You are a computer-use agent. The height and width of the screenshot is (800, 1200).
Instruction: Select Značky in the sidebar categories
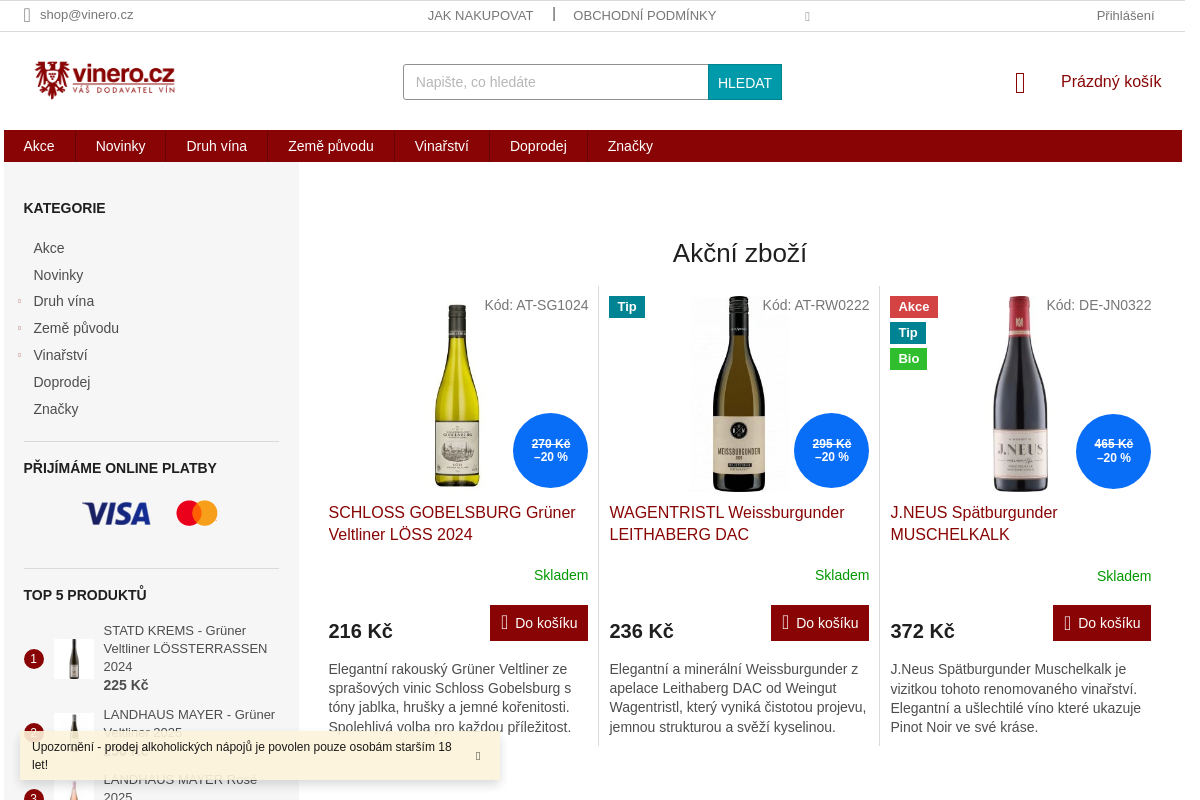click(56, 409)
